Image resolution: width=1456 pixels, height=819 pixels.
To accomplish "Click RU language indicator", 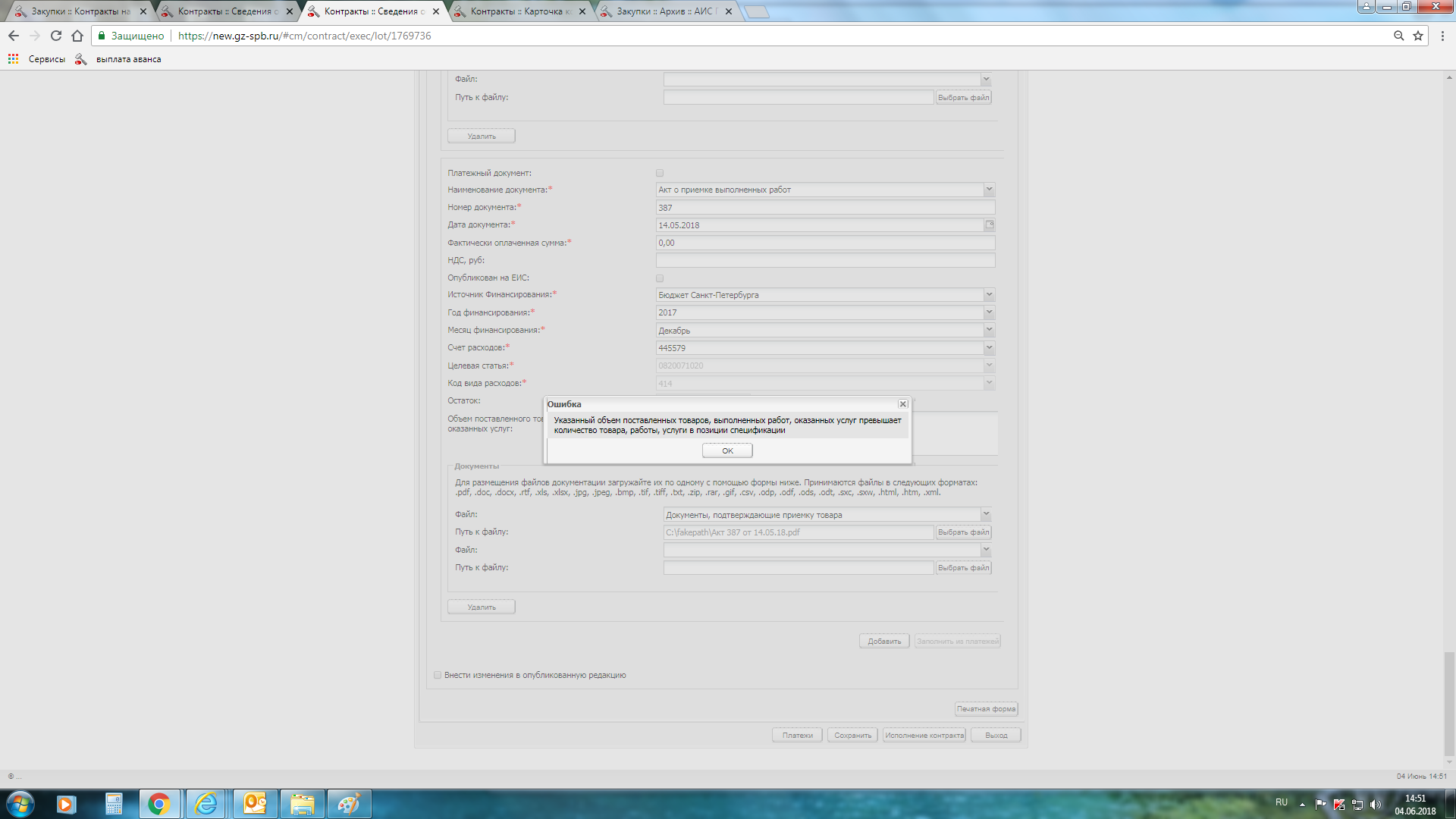I will (1281, 802).
